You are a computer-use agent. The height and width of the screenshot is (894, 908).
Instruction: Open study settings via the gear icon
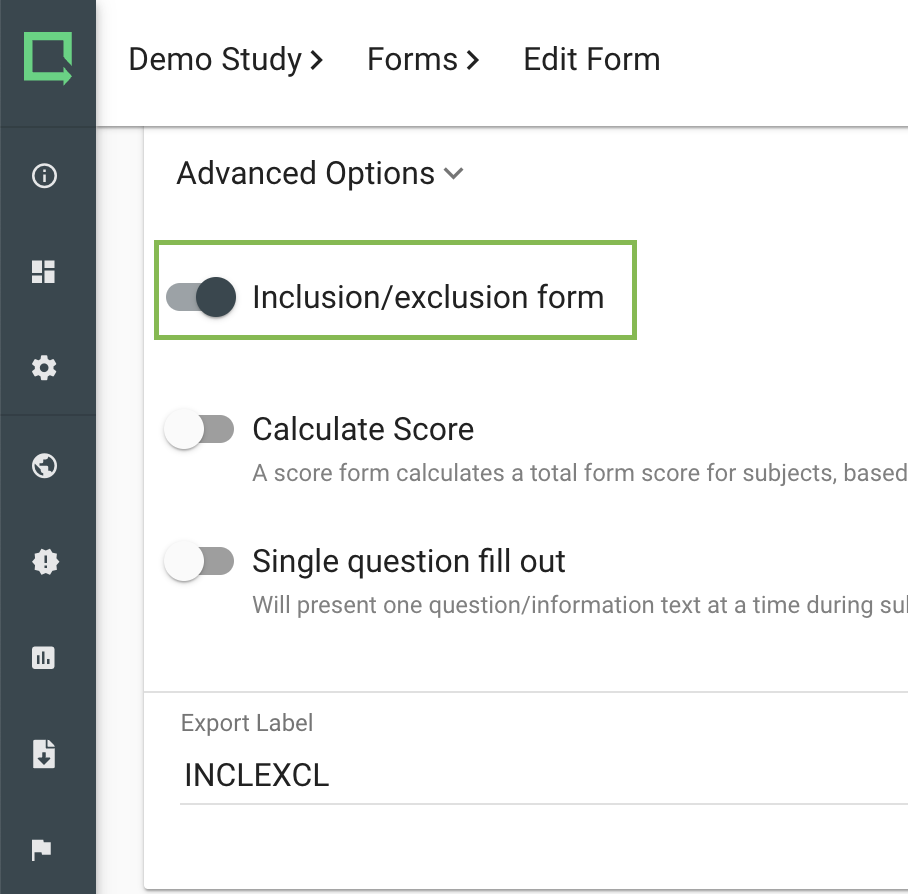pyautogui.click(x=44, y=368)
